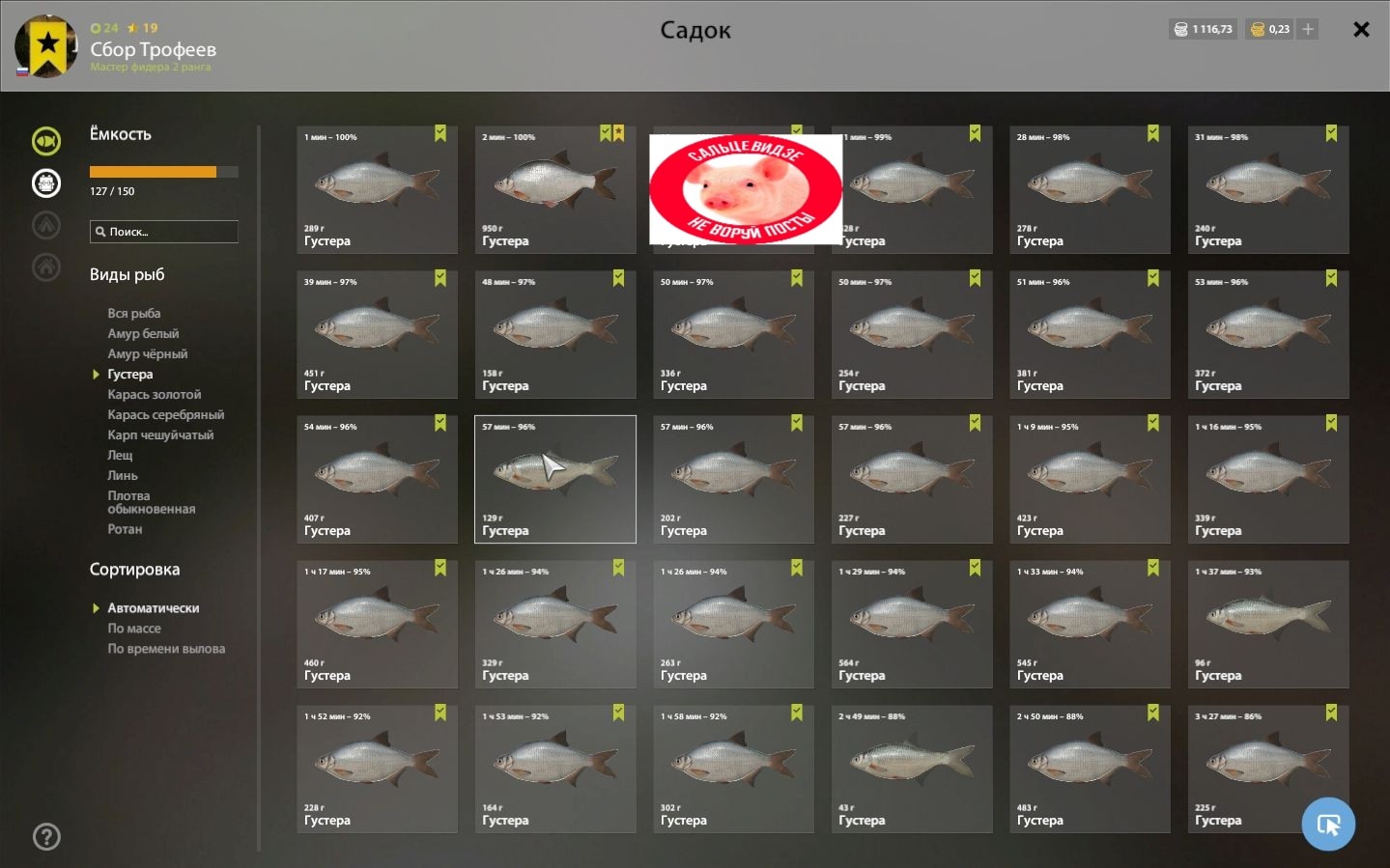Open the fish keepnet sidebar icon
Image resolution: width=1390 pixels, height=868 pixels.
46,141
